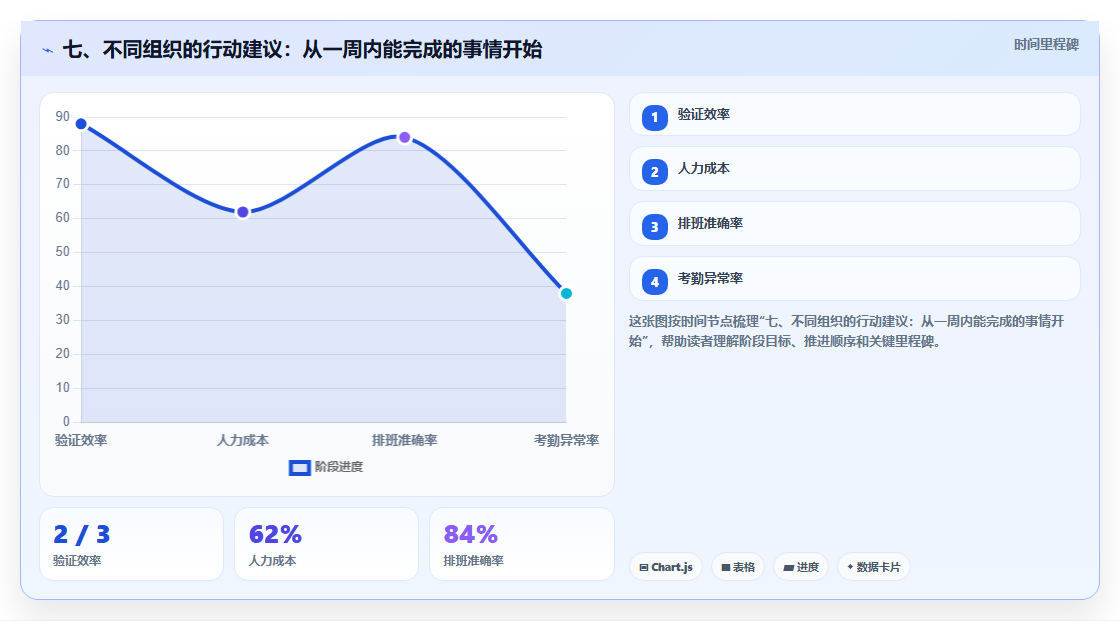Screen dimensions: 1120x621
Task: Click the y-axis value 90
Action: [63, 116]
